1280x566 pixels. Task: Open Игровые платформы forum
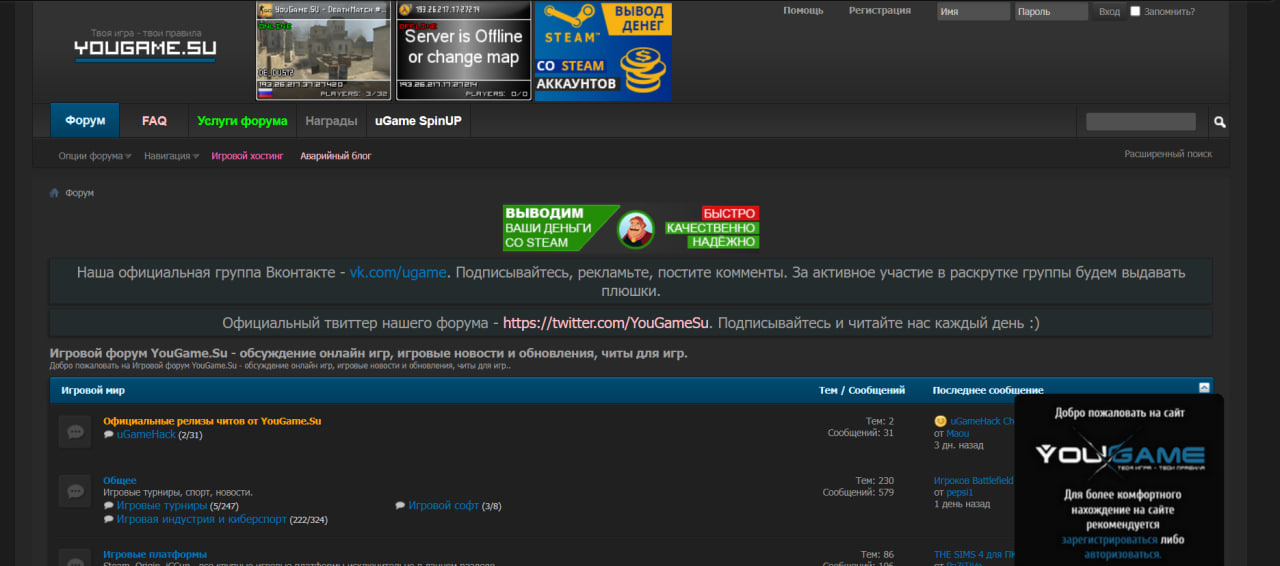[155, 554]
